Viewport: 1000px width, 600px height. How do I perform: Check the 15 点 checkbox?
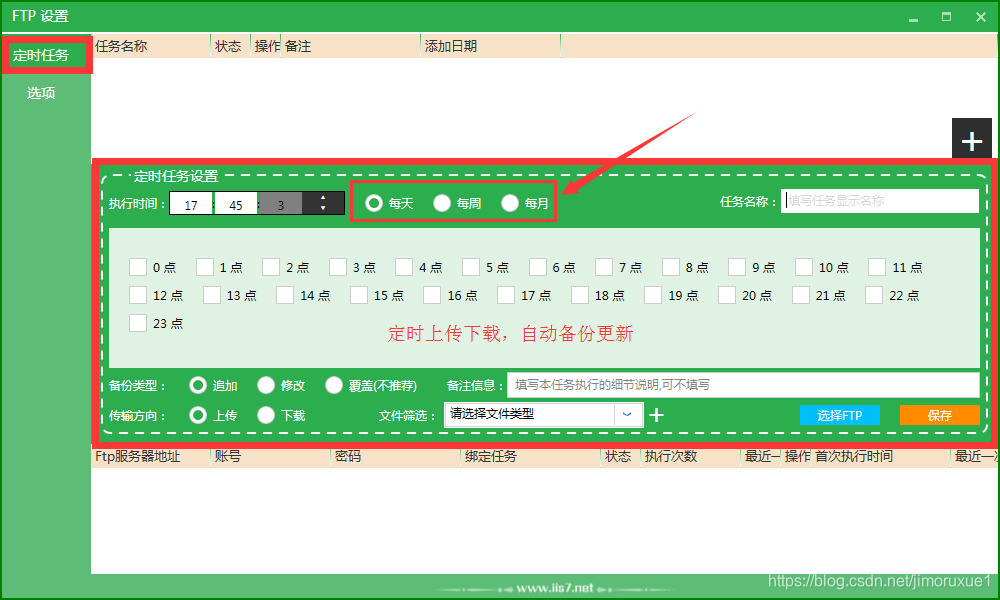click(359, 295)
